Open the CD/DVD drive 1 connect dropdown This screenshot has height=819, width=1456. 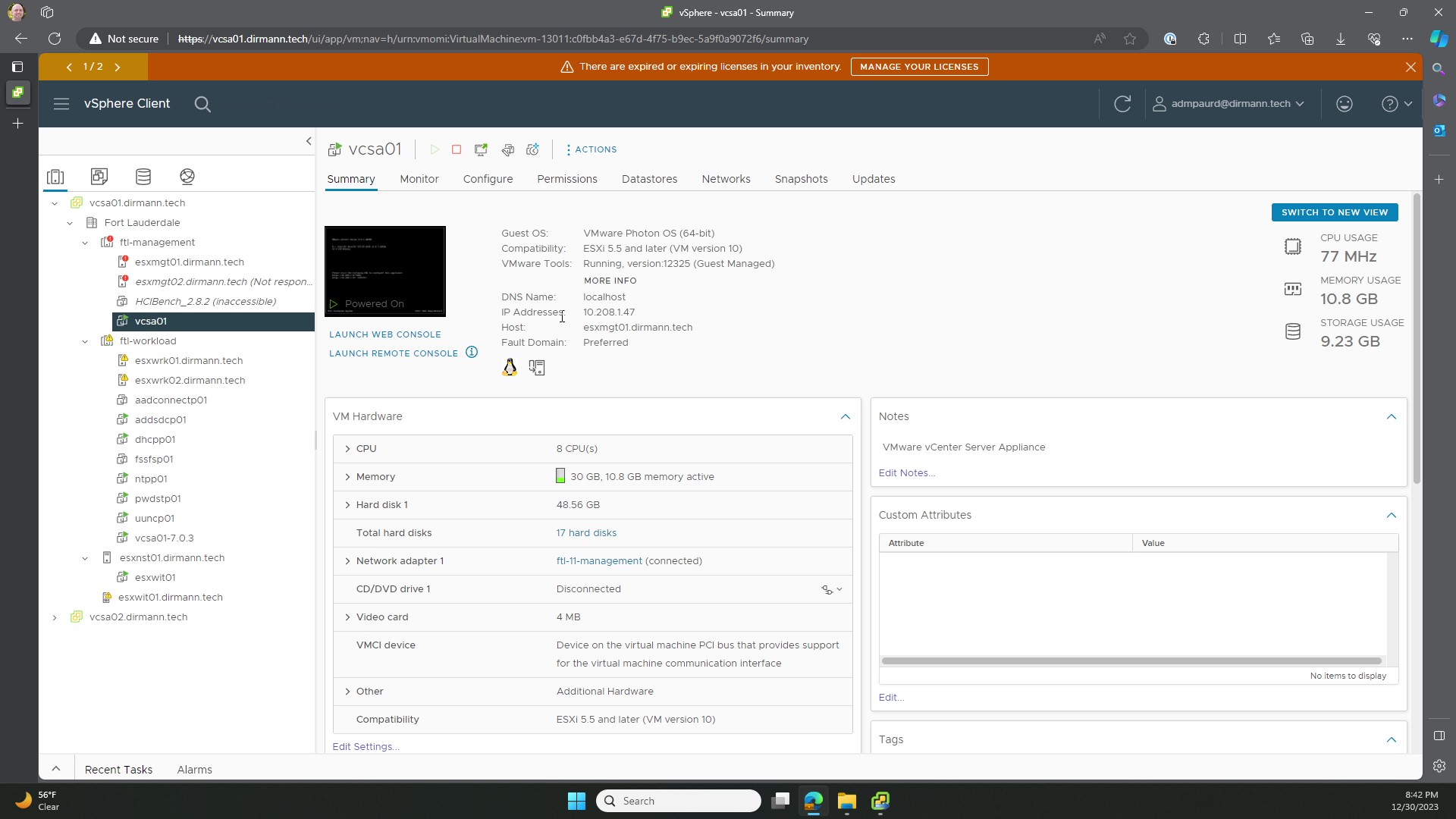[832, 590]
